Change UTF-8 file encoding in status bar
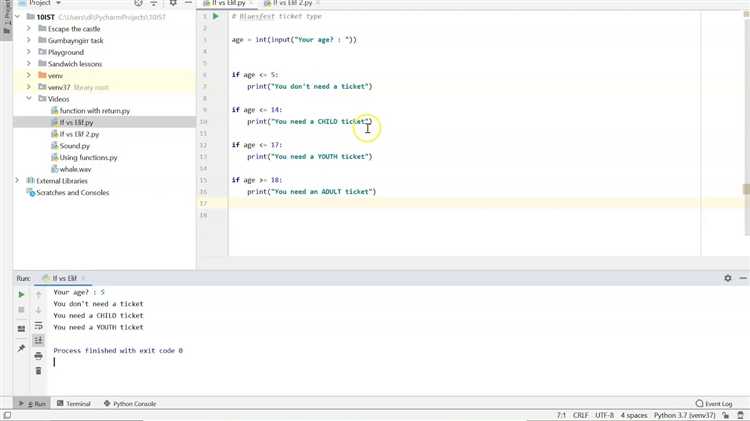 coord(605,415)
